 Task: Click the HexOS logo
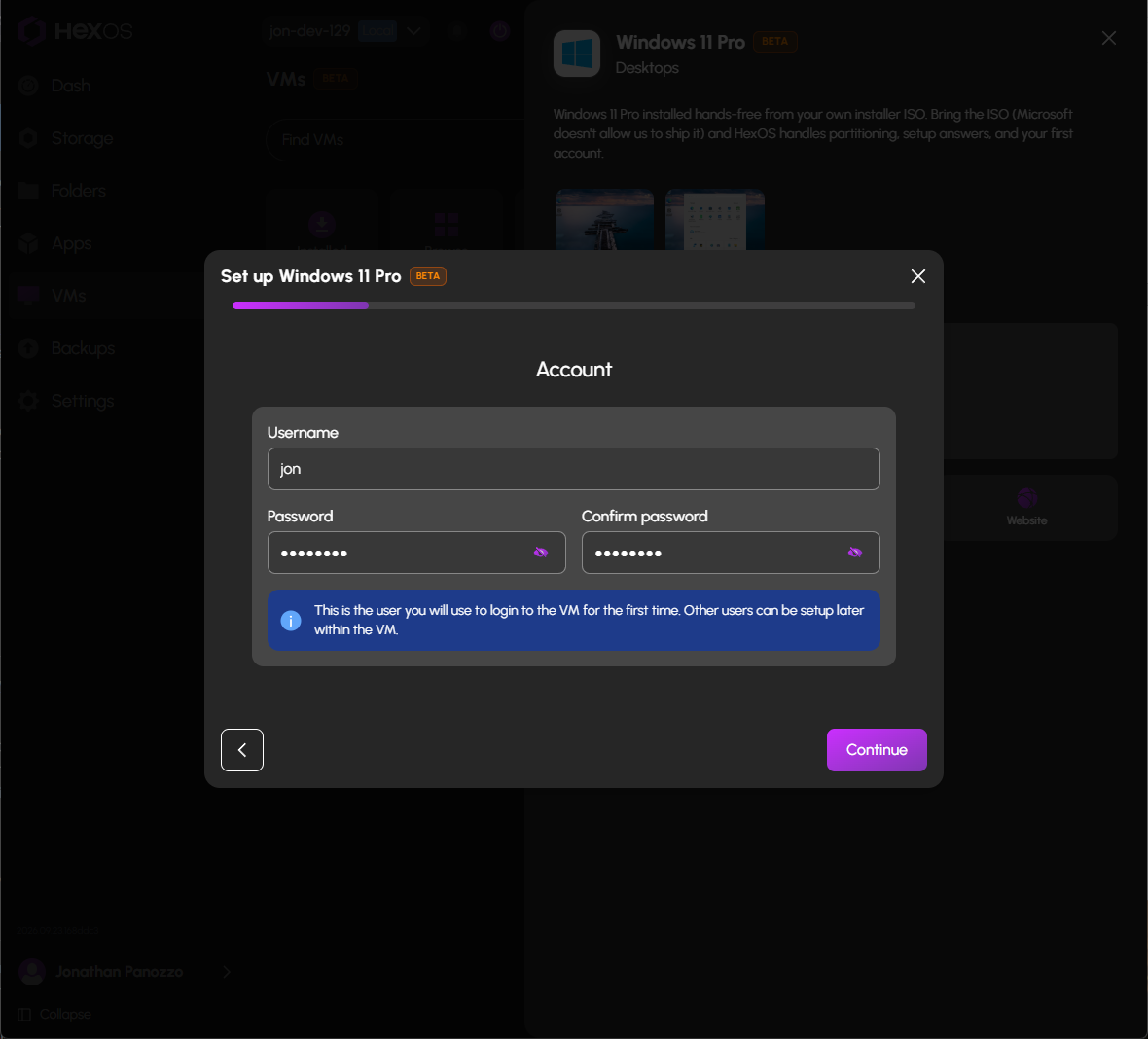click(x=76, y=31)
